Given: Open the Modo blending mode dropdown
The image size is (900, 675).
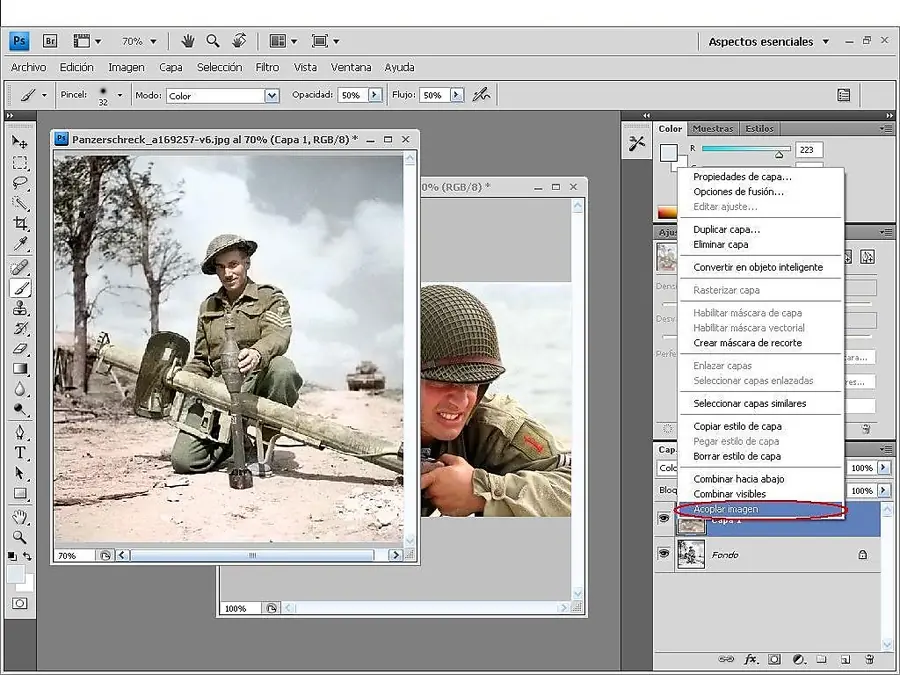Looking at the screenshot, I should tap(271, 96).
